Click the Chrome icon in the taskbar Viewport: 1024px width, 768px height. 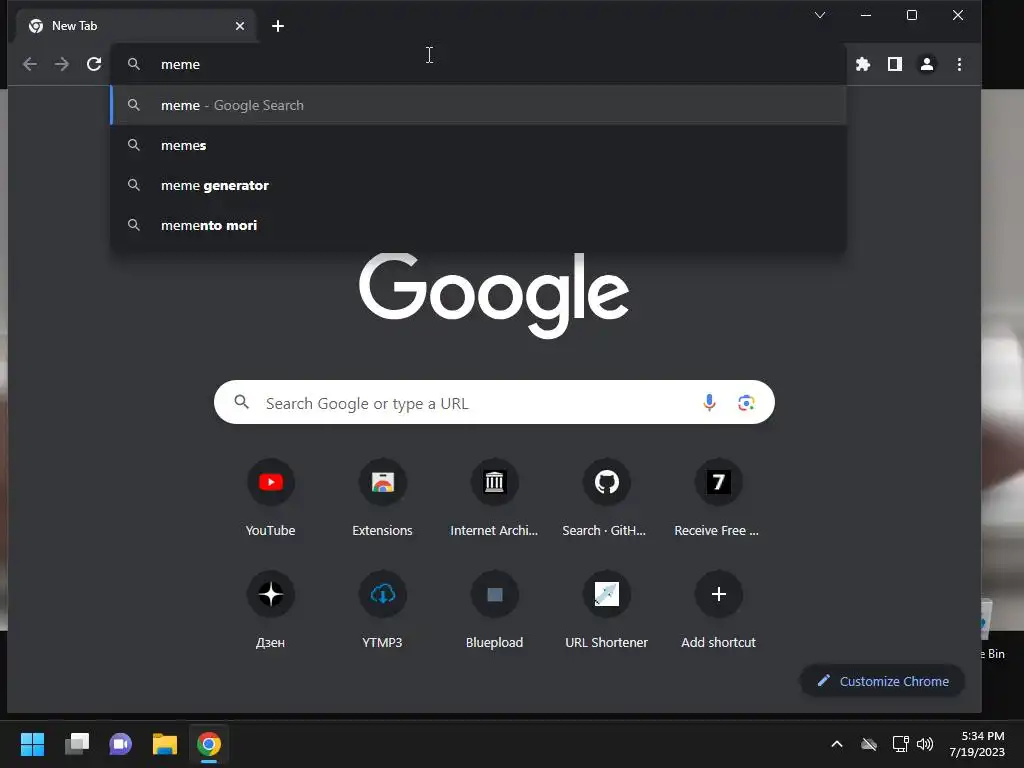point(209,744)
